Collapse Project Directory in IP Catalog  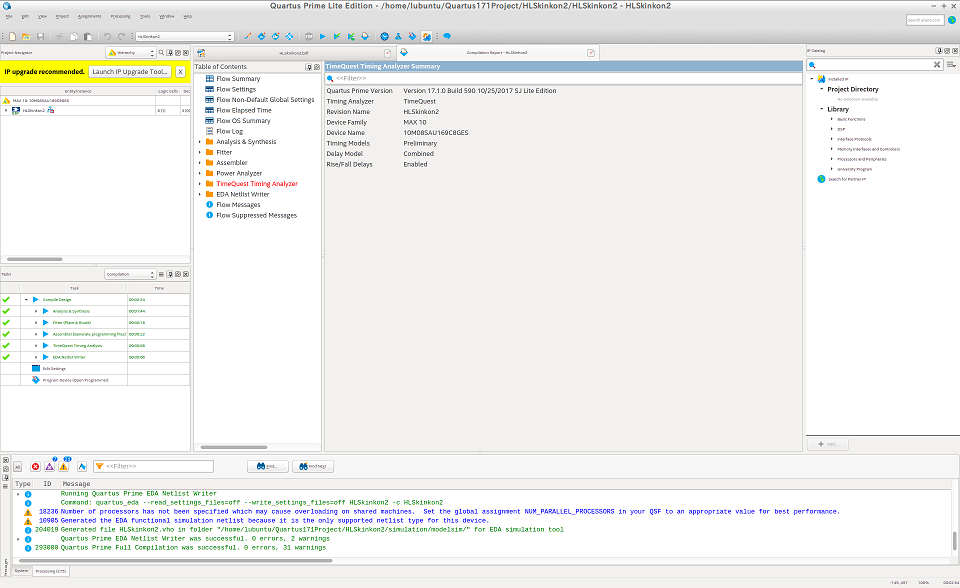(x=822, y=89)
